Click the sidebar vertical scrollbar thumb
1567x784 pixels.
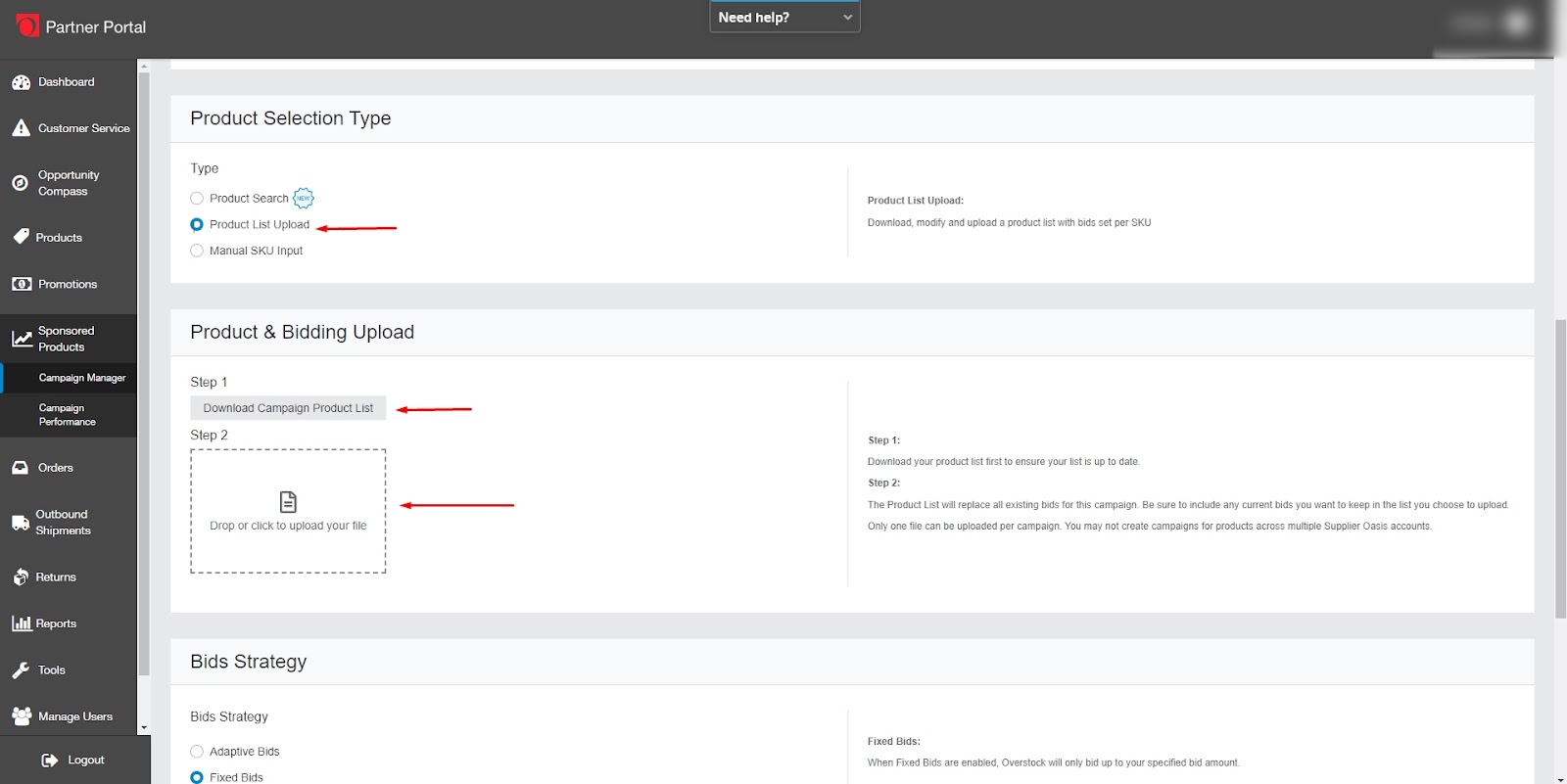click(x=144, y=374)
